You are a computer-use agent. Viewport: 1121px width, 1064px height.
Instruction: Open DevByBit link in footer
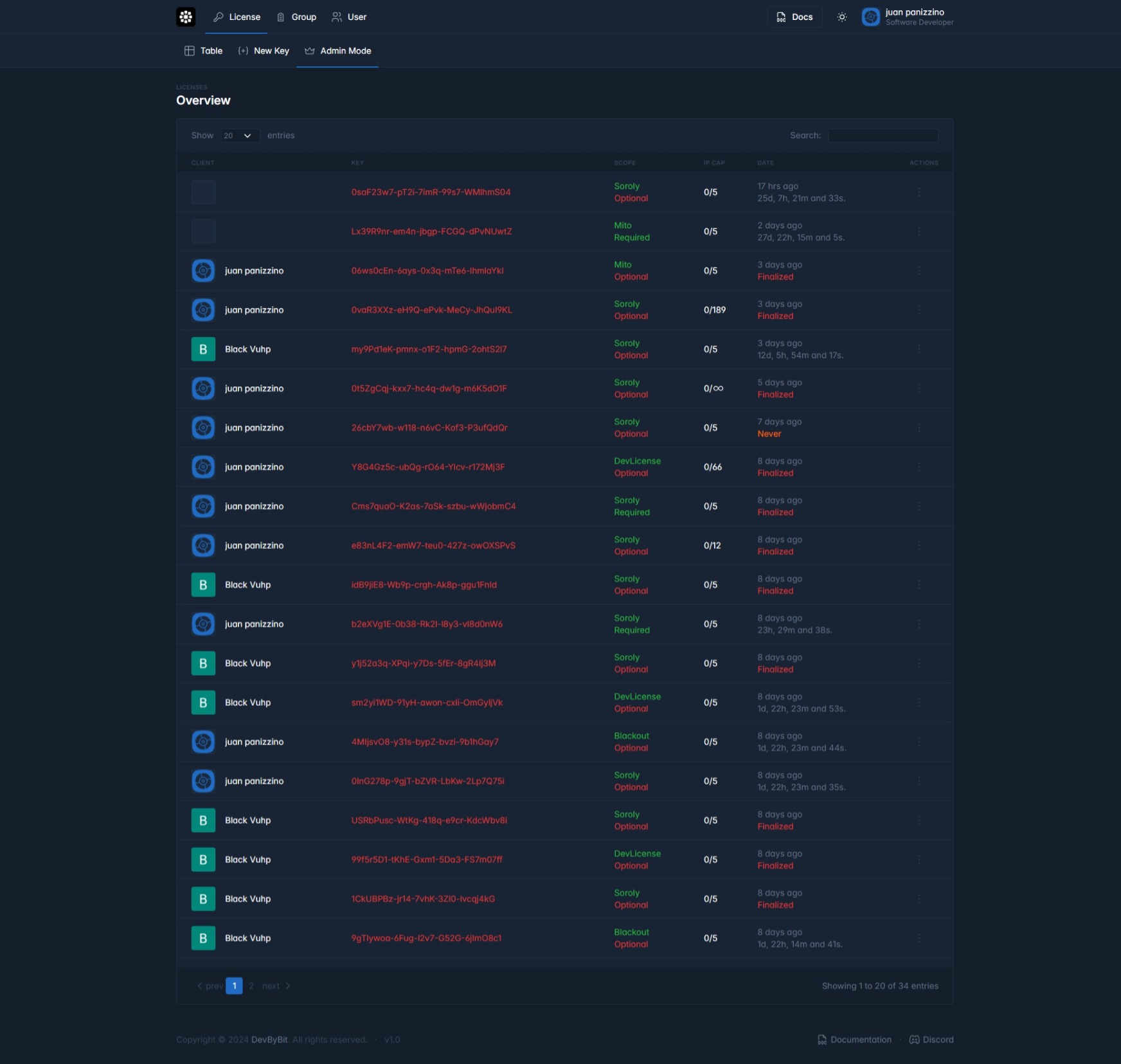269,1040
